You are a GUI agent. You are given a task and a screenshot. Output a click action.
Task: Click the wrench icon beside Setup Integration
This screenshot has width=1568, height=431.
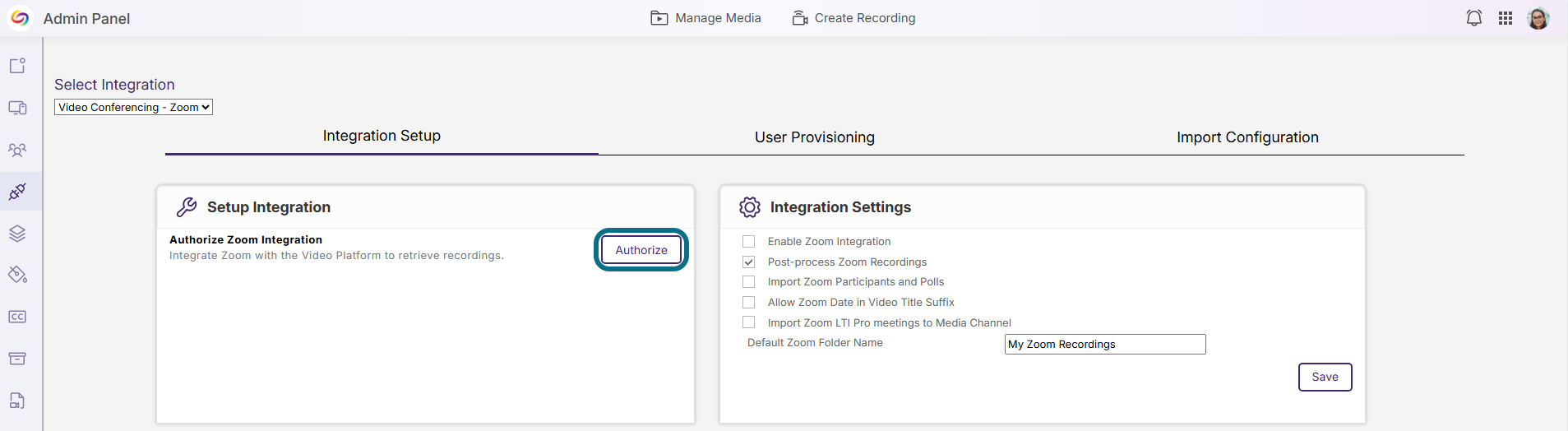pyautogui.click(x=187, y=207)
